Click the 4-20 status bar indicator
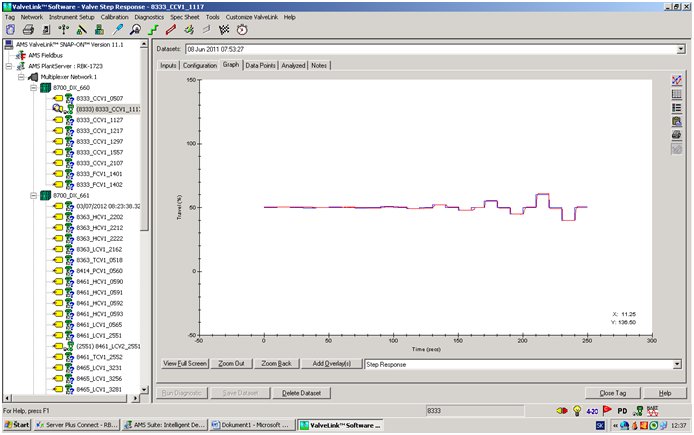The width and height of the screenshot is (694, 435). (592, 411)
